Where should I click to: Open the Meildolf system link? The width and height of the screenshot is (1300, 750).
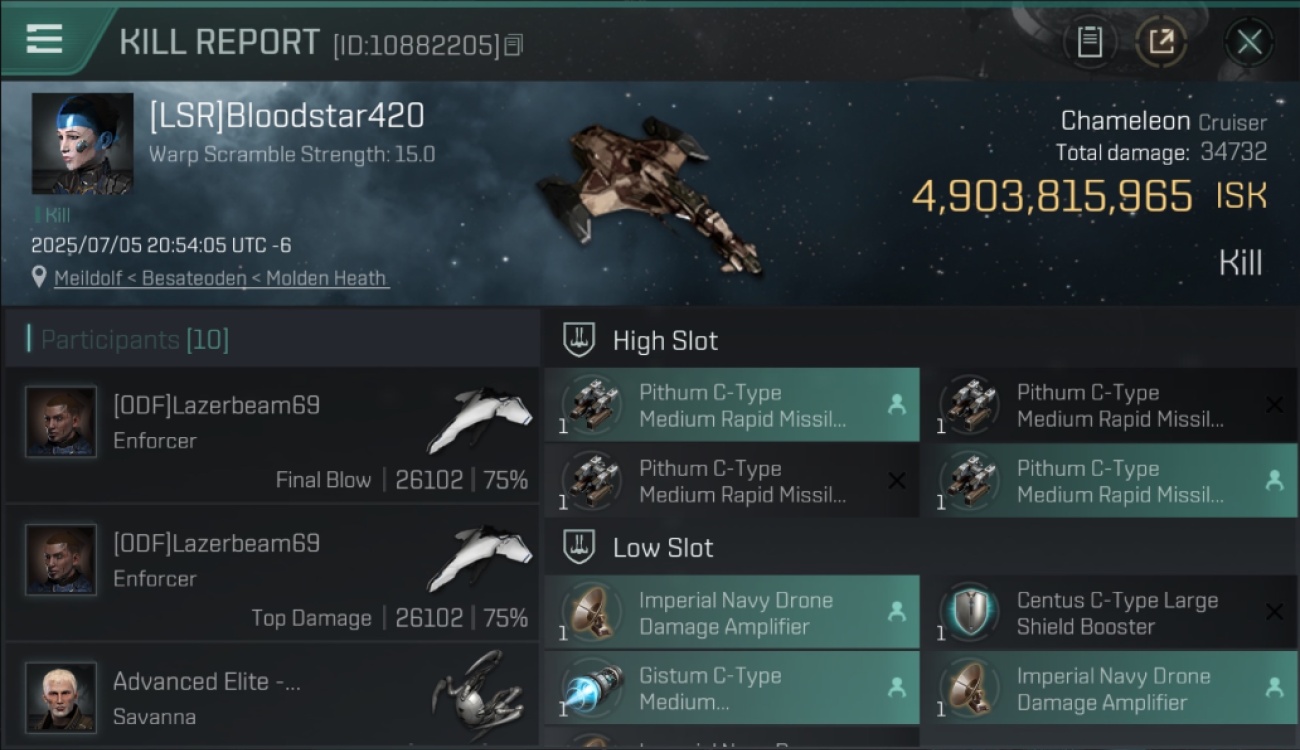[90, 278]
